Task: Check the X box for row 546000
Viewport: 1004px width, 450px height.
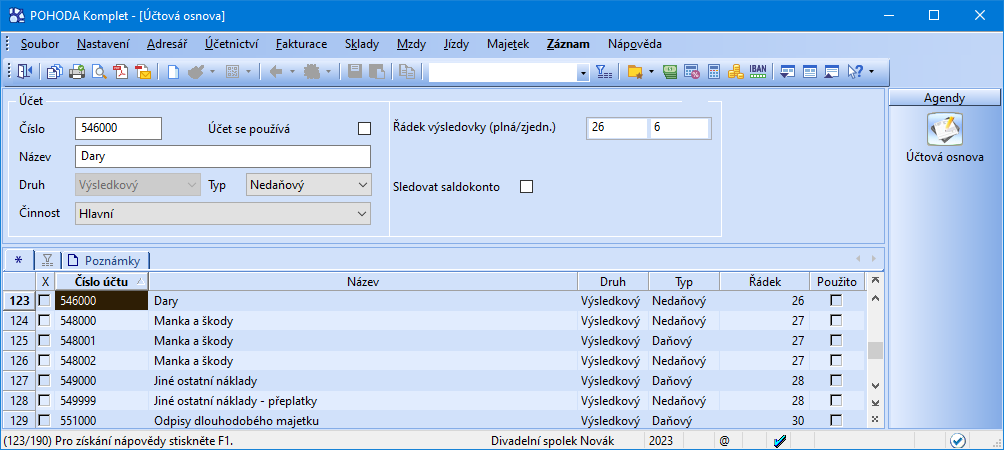Action: pos(45,300)
